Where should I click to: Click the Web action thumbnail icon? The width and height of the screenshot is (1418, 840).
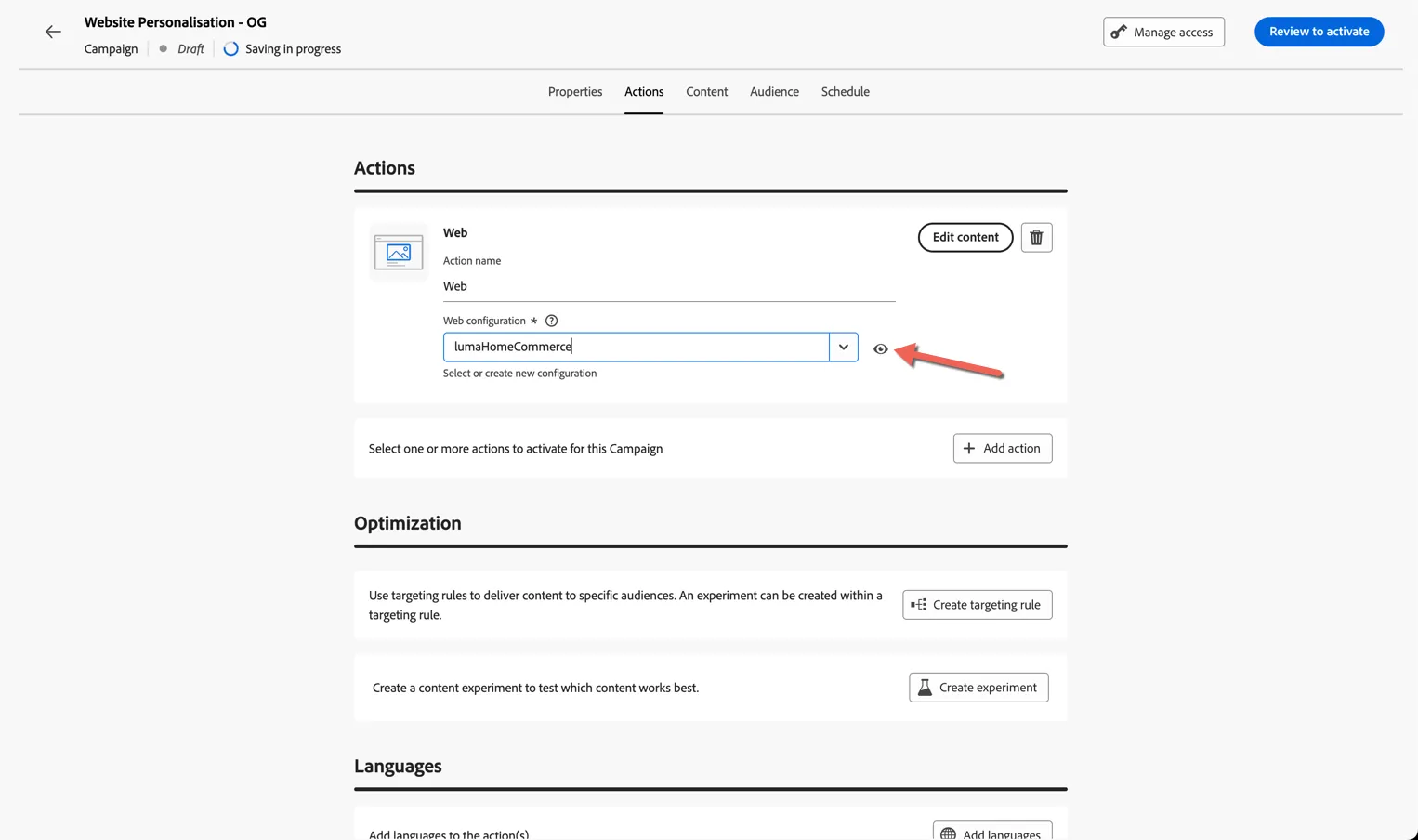click(399, 253)
